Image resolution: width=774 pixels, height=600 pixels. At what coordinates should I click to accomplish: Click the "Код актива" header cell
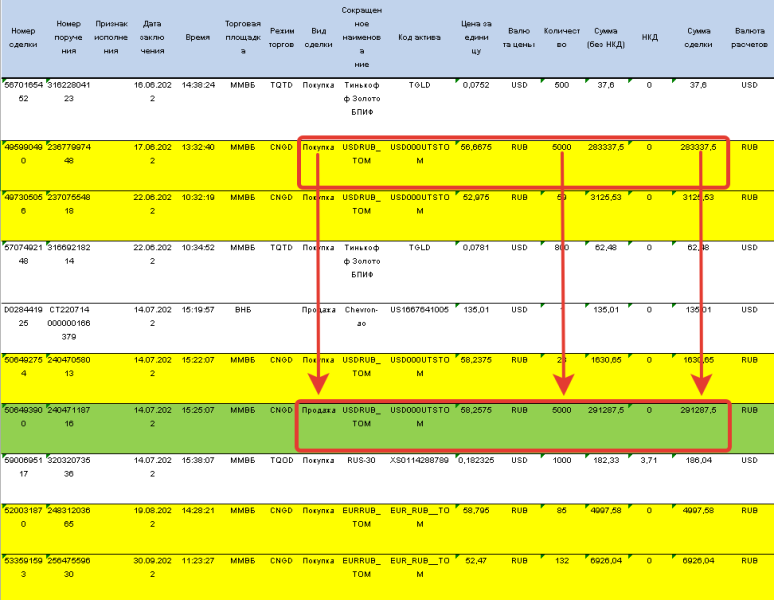[419, 38]
